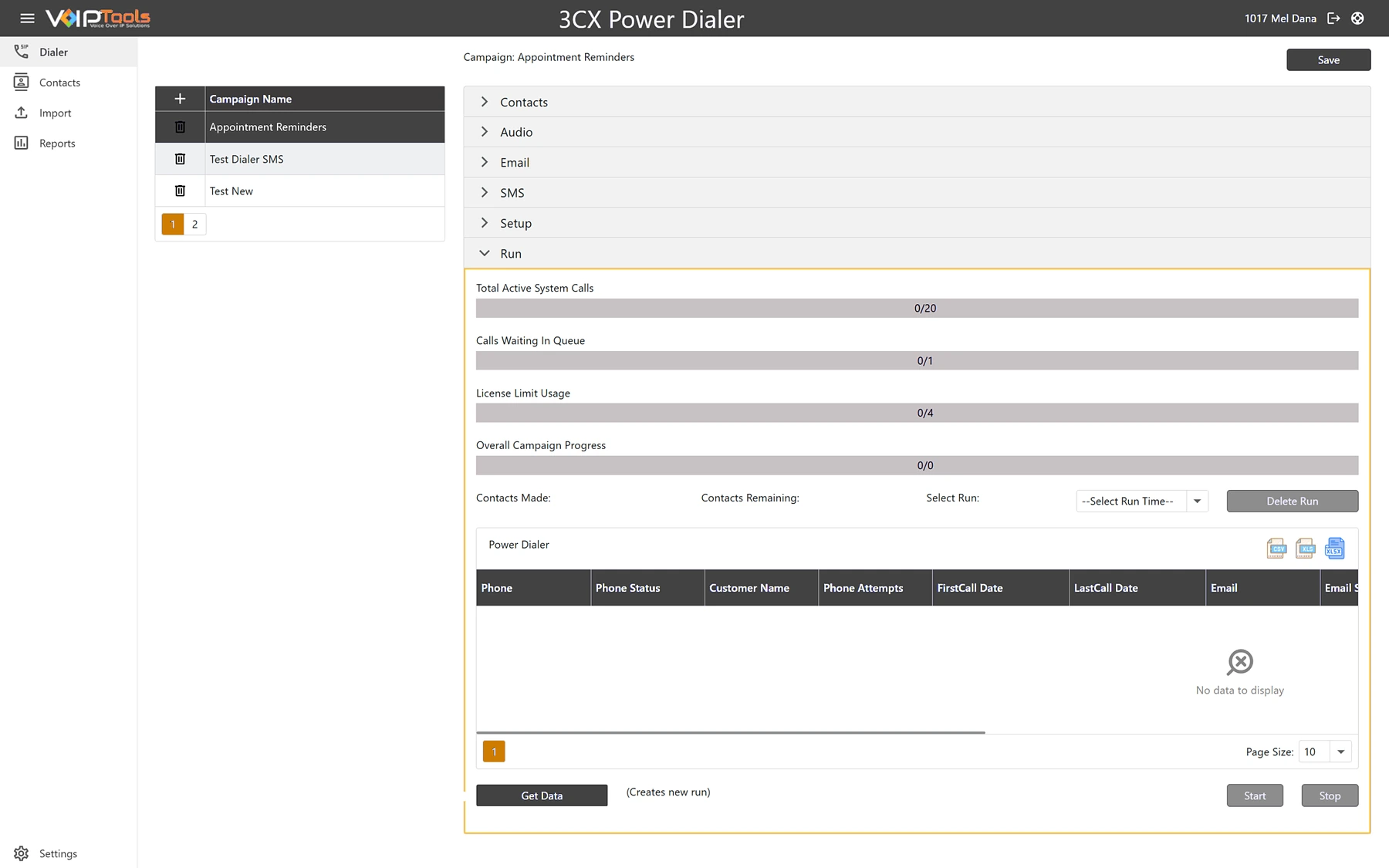Click Delete Run button
The image size is (1389, 868).
coord(1292,501)
